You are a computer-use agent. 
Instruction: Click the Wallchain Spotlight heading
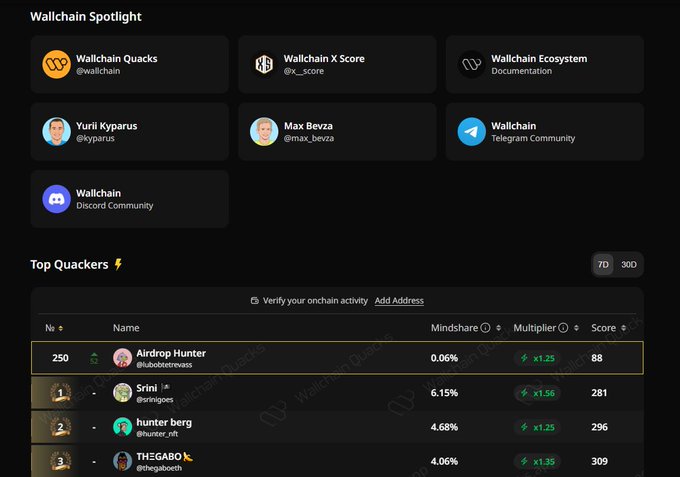[86, 16]
